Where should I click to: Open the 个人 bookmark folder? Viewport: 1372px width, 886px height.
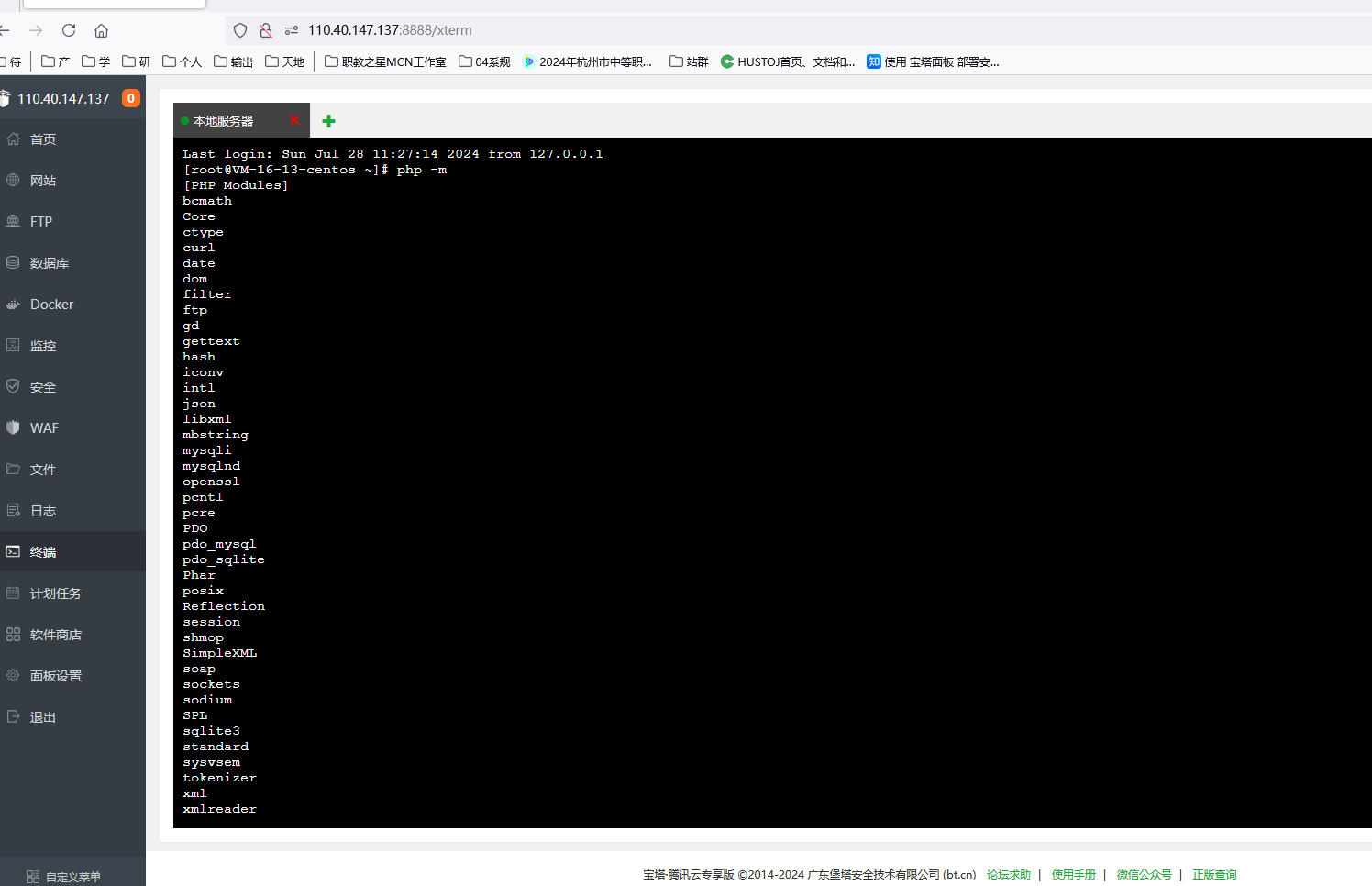click(x=182, y=61)
